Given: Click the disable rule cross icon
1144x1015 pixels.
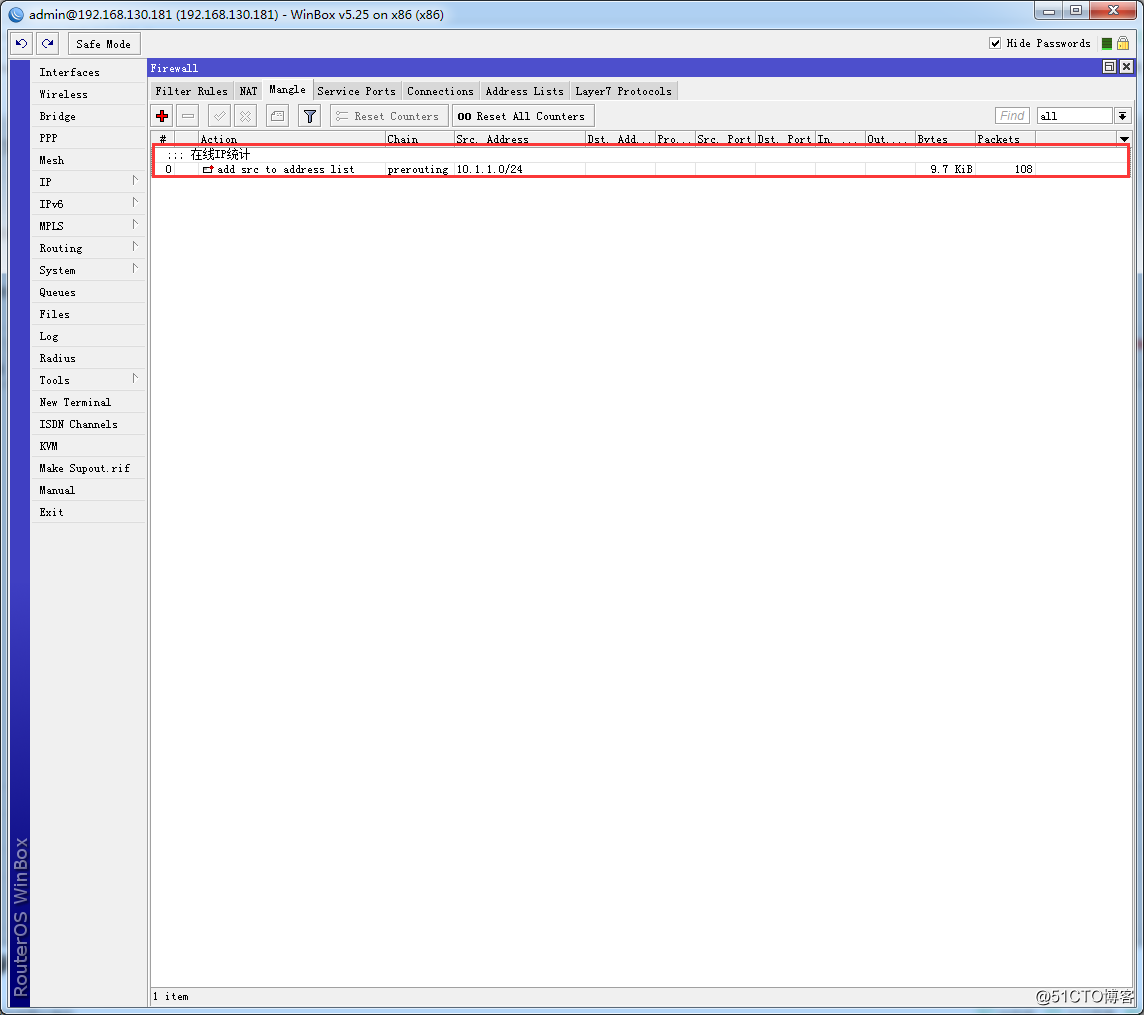Looking at the screenshot, I should 246,116.
